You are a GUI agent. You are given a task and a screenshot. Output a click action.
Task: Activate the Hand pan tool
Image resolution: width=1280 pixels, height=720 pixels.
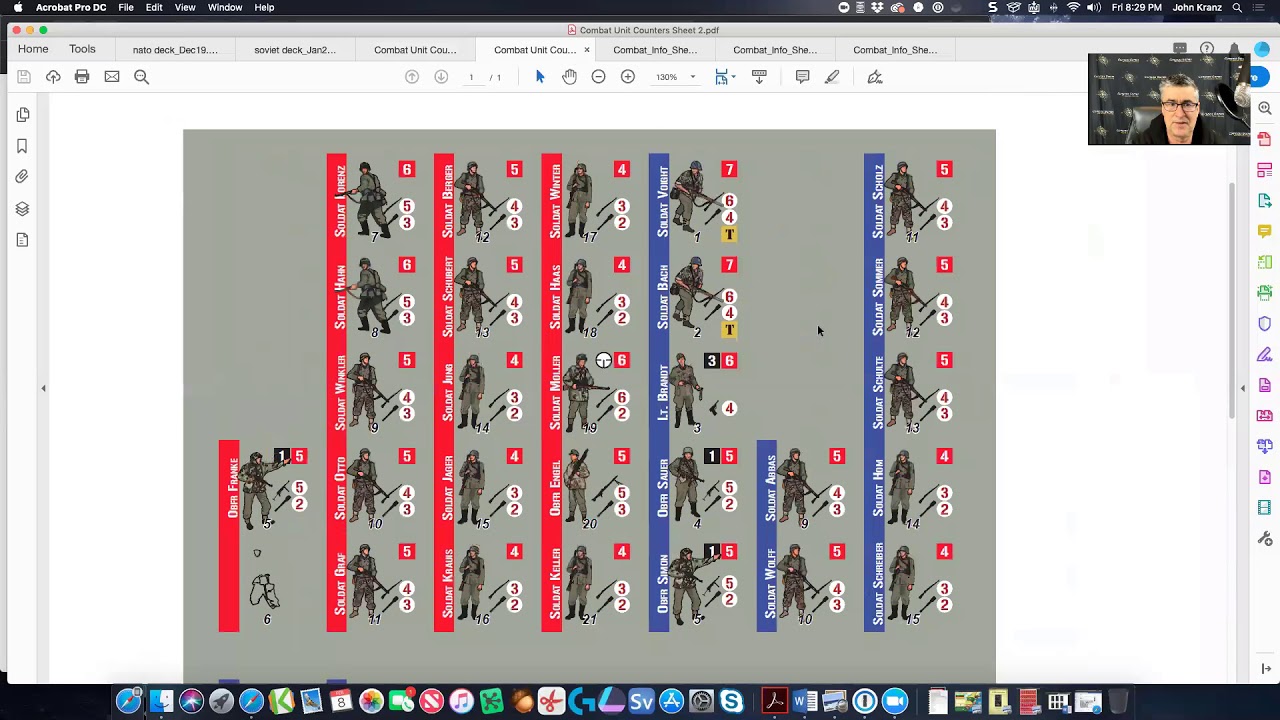point(569,77)
